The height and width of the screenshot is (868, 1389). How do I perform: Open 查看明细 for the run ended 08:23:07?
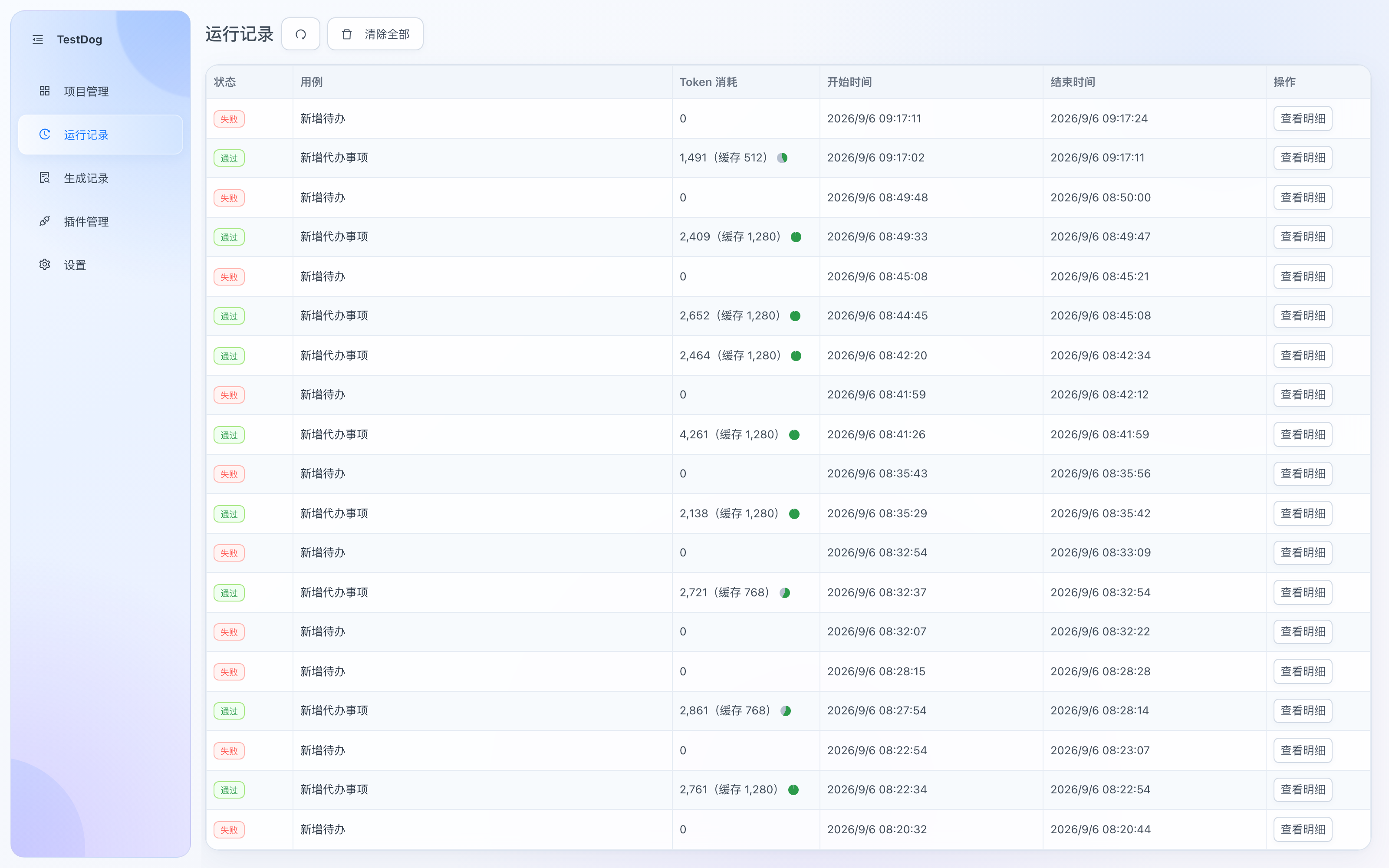click(x=1303, y=751)
